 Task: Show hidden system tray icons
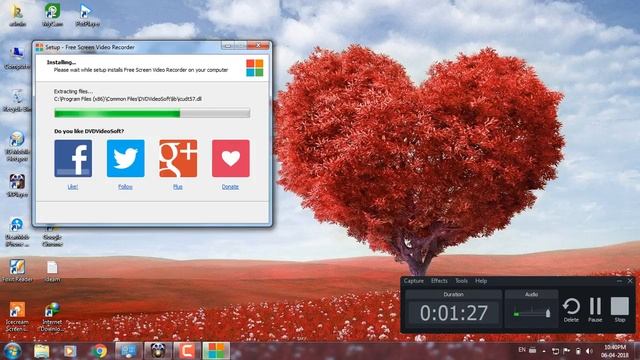click(x=544, y=351)
